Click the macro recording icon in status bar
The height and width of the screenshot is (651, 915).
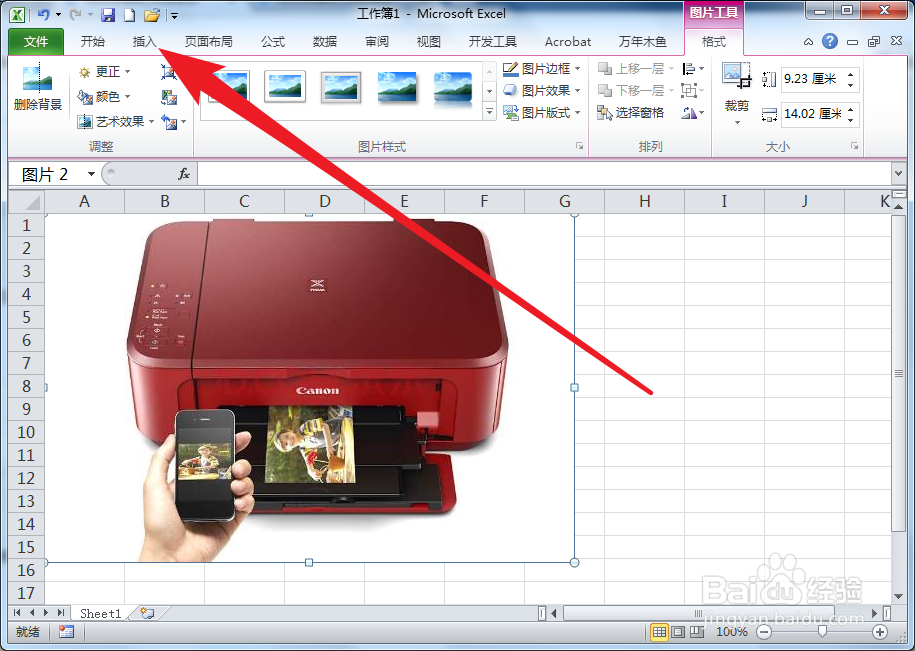click(66, 632)
